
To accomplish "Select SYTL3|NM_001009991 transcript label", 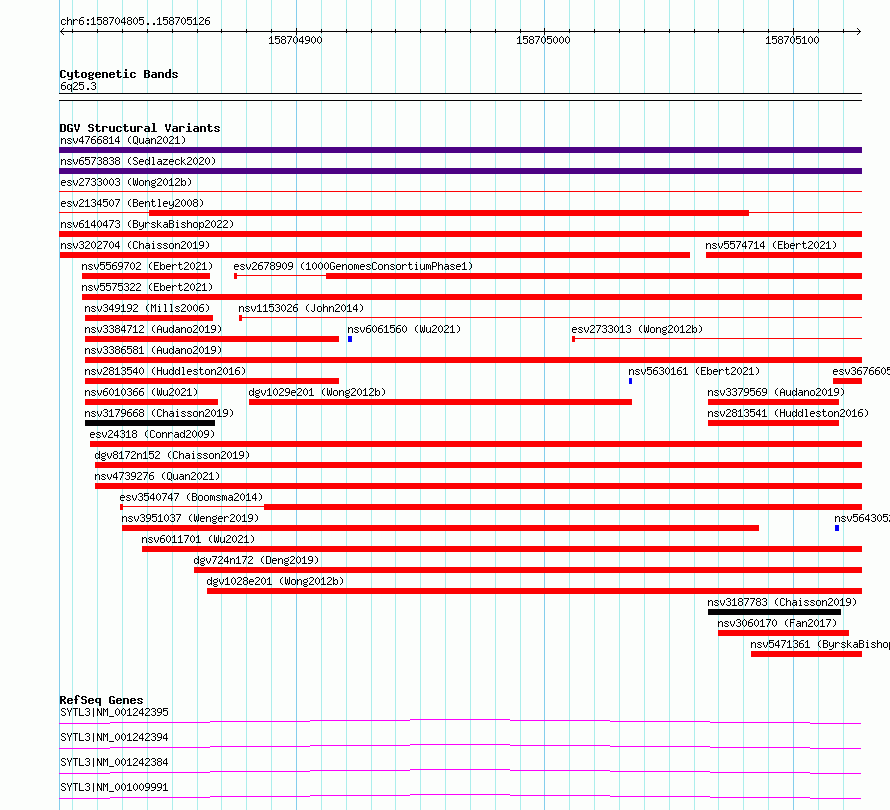I will tap(114, 787).
